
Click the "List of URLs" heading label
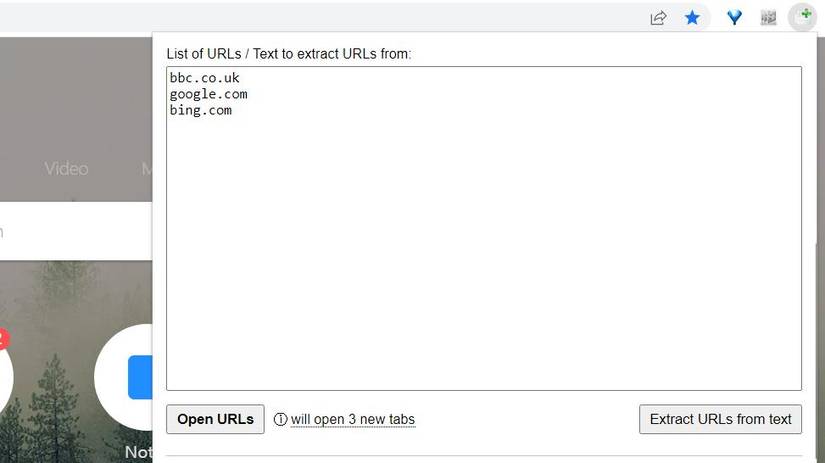(288, 53)
